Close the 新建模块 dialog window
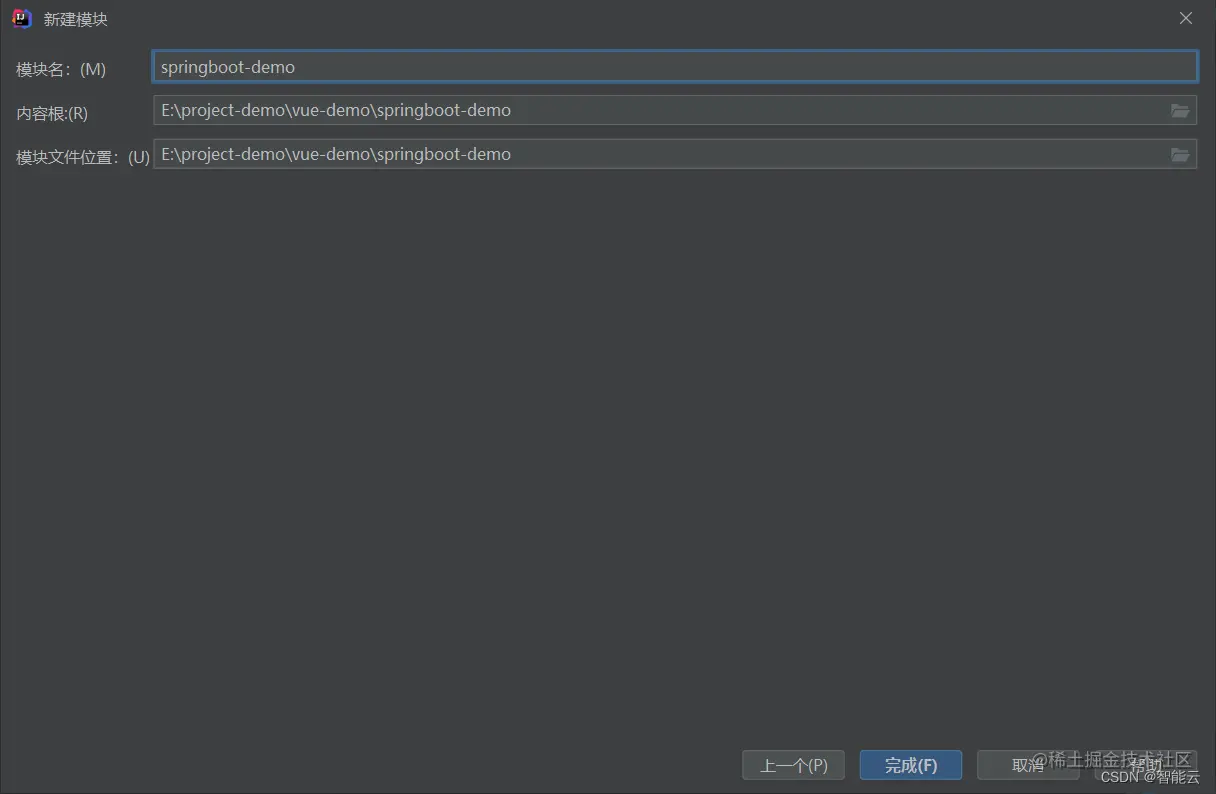1216x794 pixels. point(1186,18)
